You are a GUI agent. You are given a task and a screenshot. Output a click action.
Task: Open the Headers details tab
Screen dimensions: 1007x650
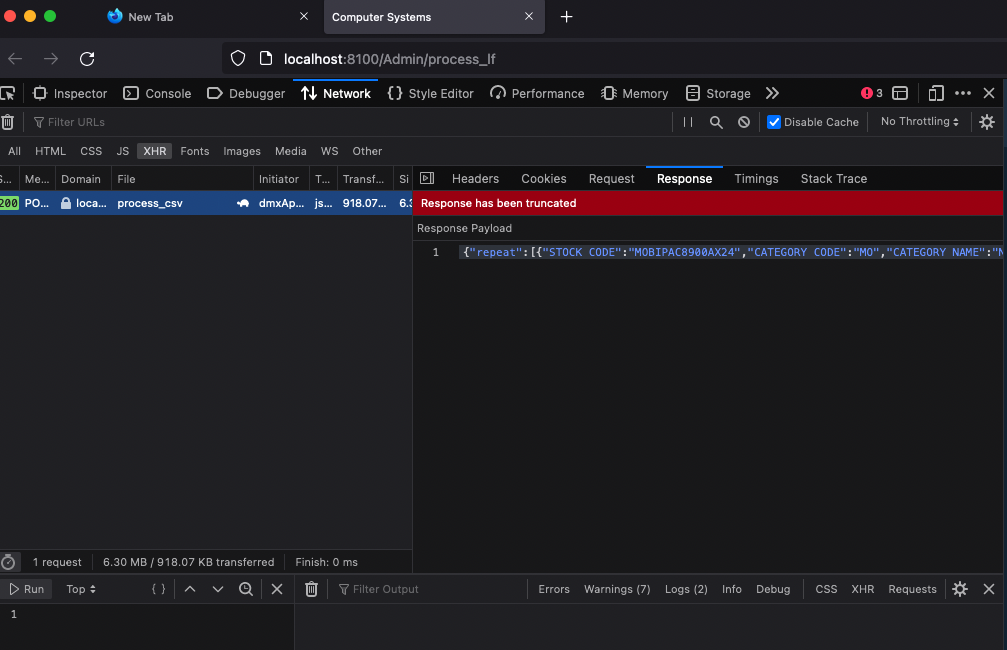[475, 179]
